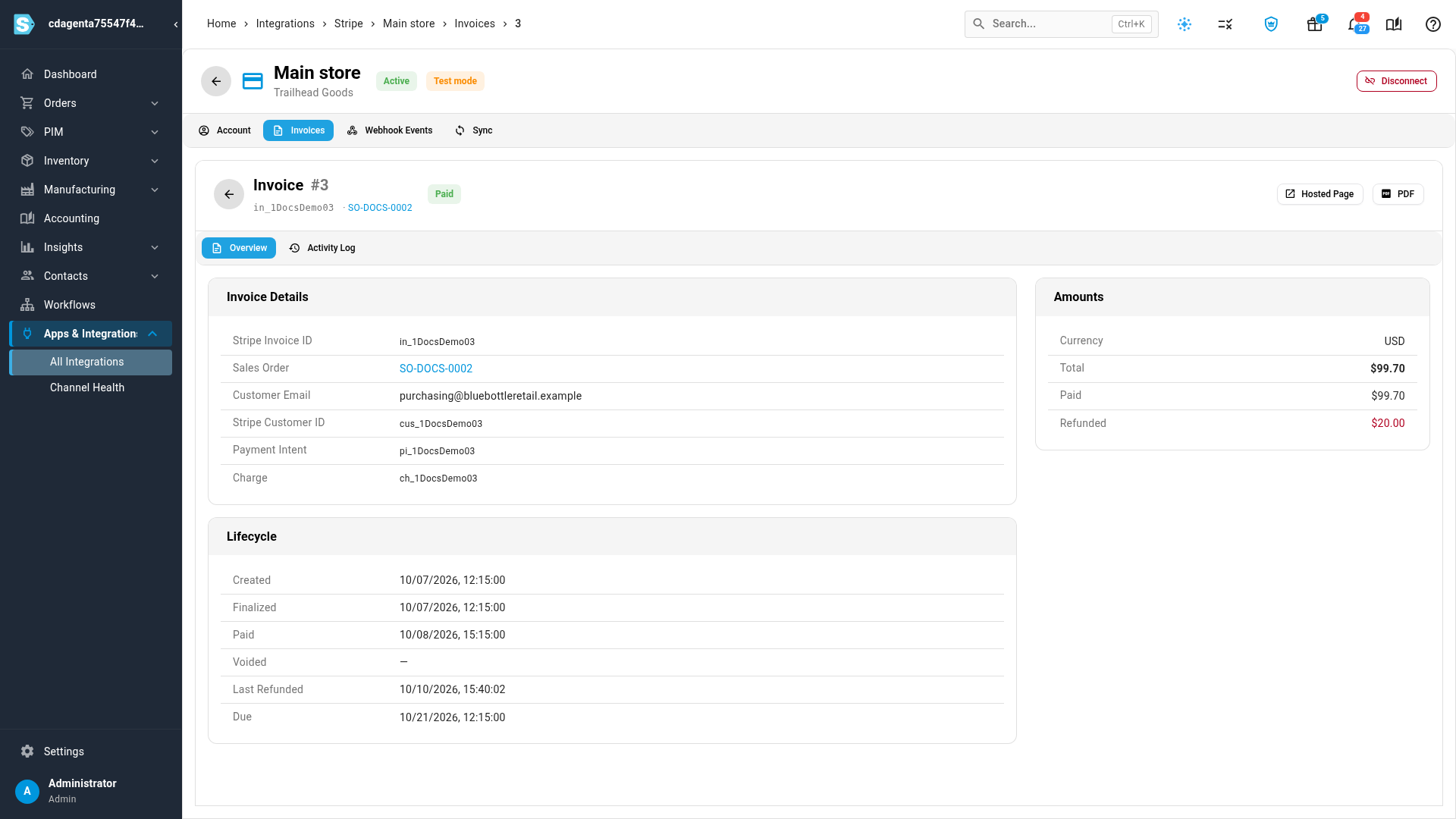
Task: Click the credit card icon next to Main store
Action: coord(253,81)
